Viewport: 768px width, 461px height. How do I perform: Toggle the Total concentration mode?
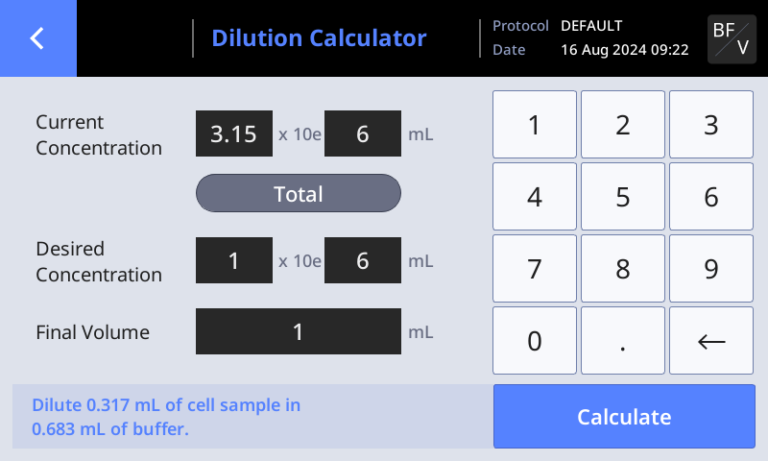[298, 193]
